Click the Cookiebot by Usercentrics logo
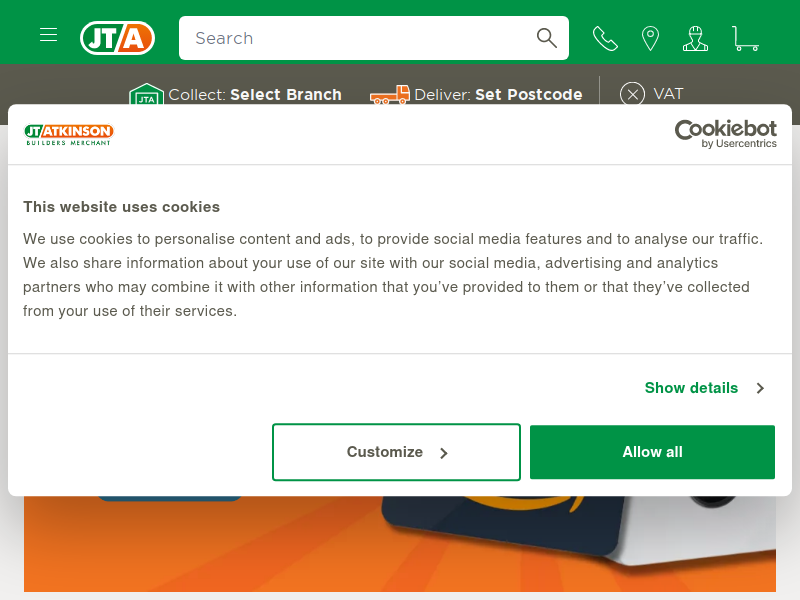Image resolution: width=800 pixels, height=600 pixels. 726,134
